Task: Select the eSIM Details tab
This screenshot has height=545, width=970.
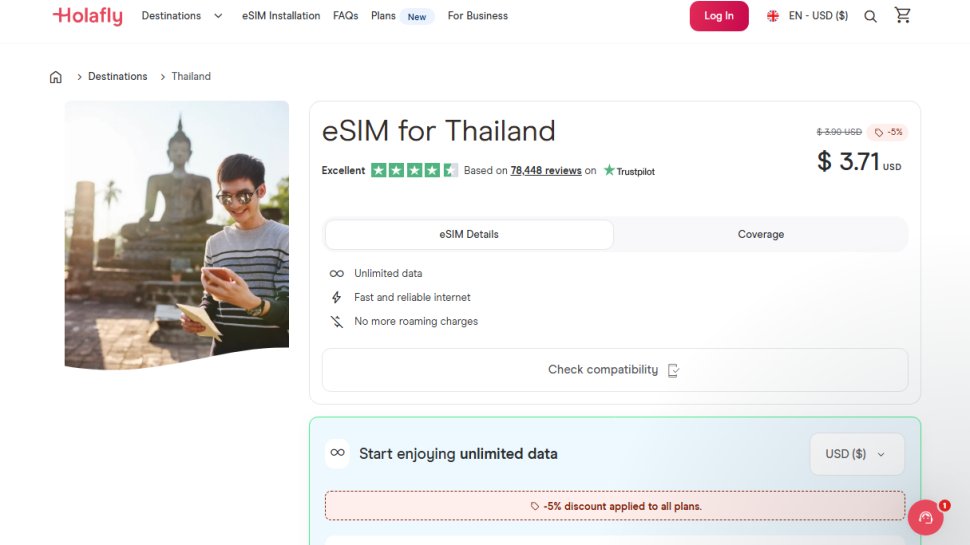Action: tap(468, 234)
